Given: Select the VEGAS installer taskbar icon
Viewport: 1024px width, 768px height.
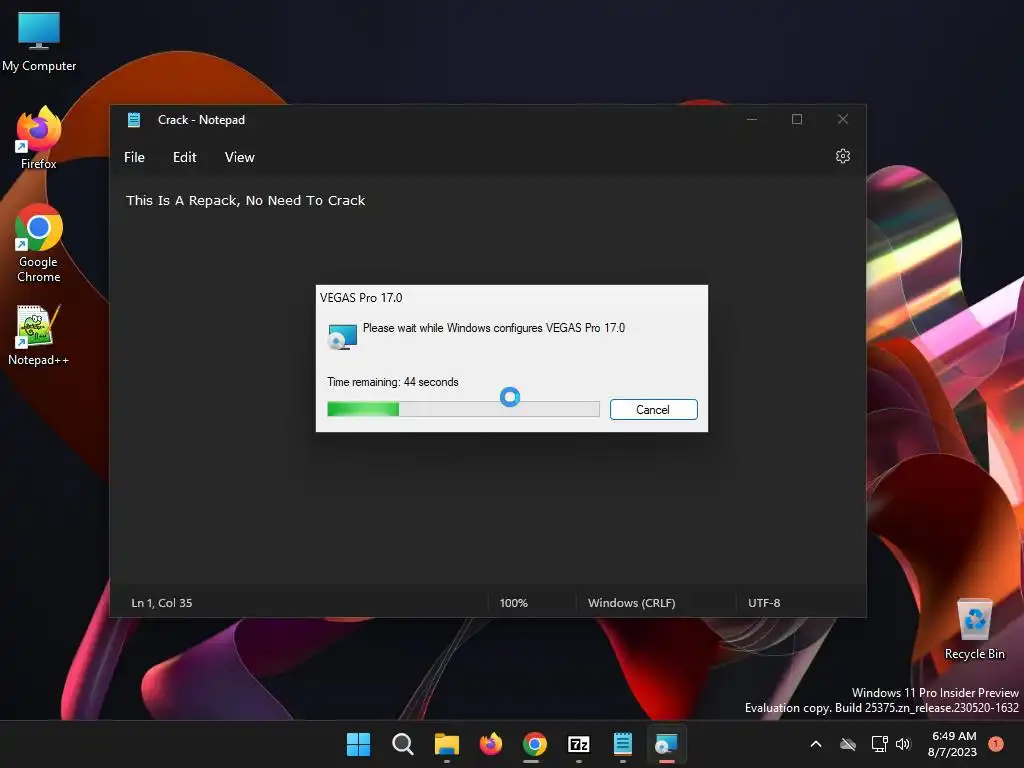Looking at the screenshot, I should pyautogui.click(x=666, y=744).
